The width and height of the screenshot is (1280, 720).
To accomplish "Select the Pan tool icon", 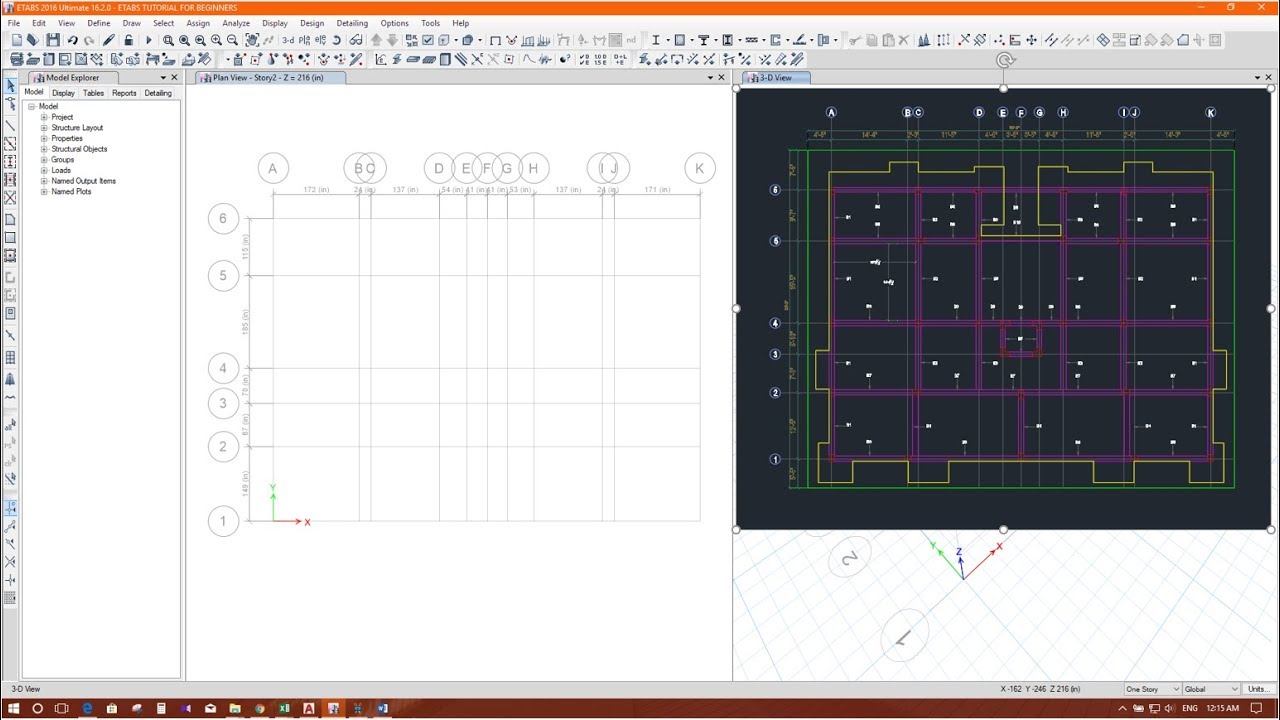I will click(x=252, y=40).
